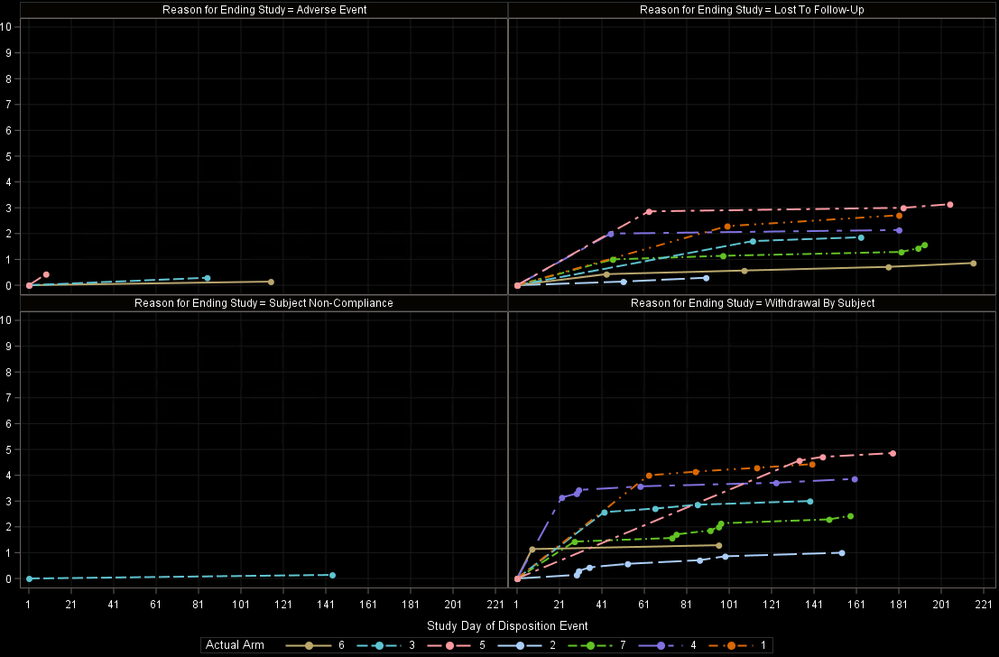The height and width of the screenshot is (657, 999).
Task: Select the 'Actual Arm' legend title
Action: tap(234, 645)
